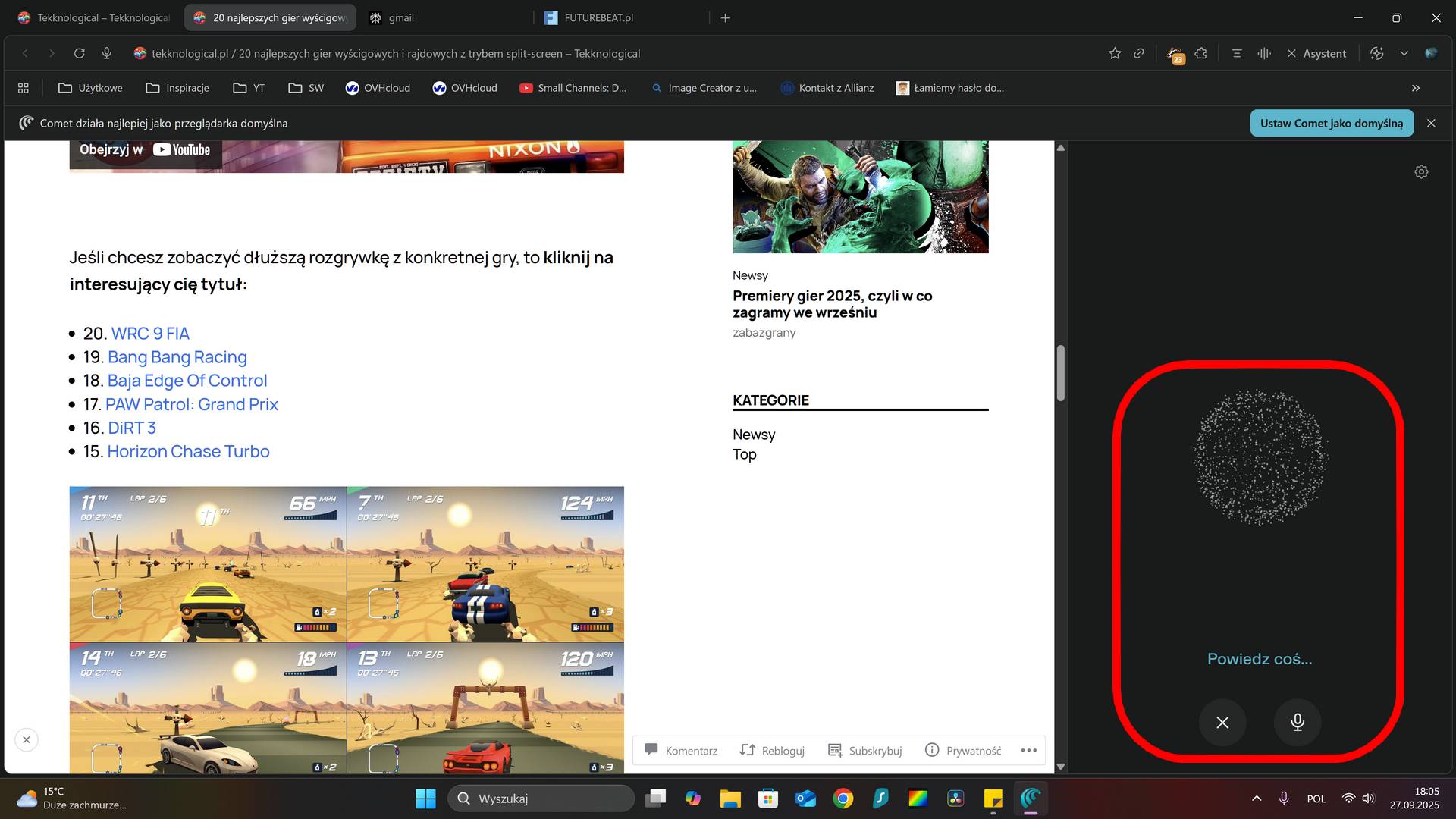Toggle the assistant microphone button
The image size is (1456, 819).
coord(1297,722)
